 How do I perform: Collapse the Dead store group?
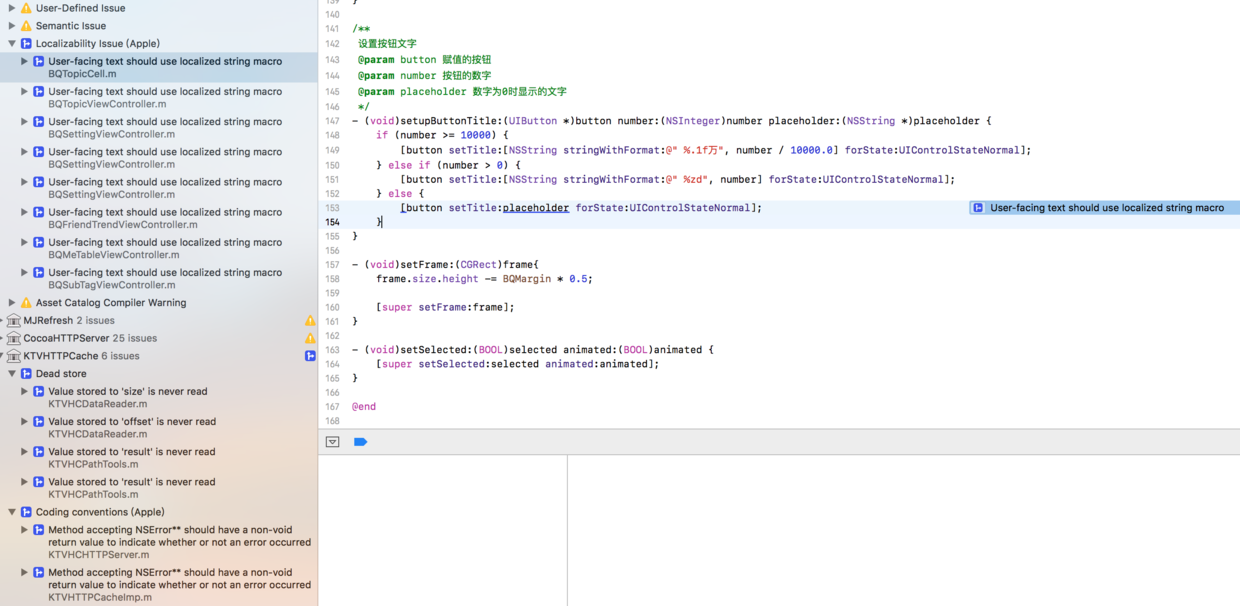coord(12,374)
